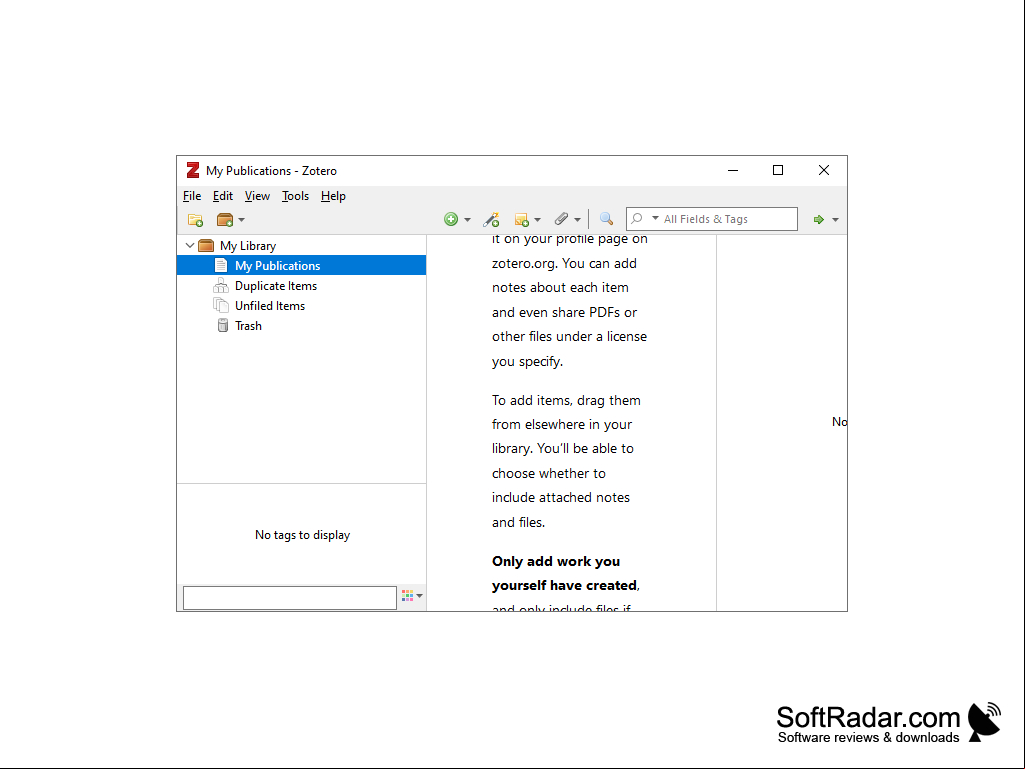1025x769 pixels.
Task: Collapse the My Library tree node
Action: pos(190,246)
